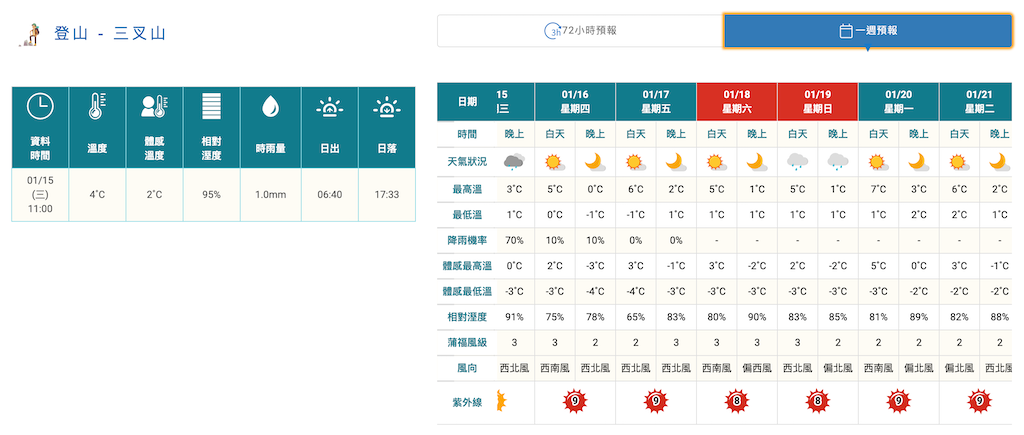Click the sunny weather icon for 01/16 daytime
This screenshot has width=1024, height=435.
click(x=554, y=162)
